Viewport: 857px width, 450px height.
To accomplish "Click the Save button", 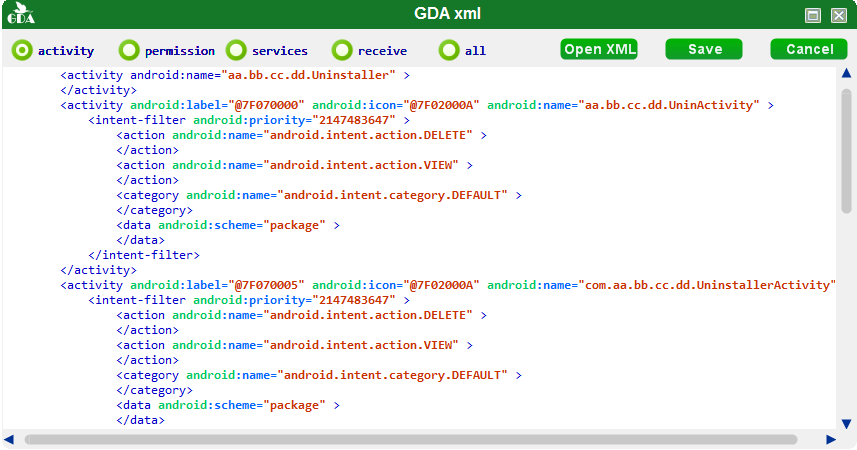I will click(704, 49).
